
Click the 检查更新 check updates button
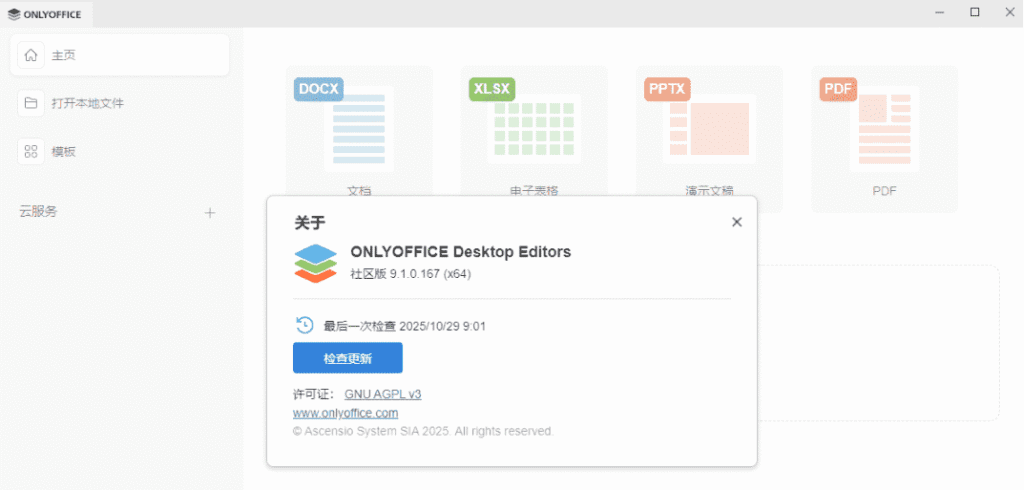point(347,358)
